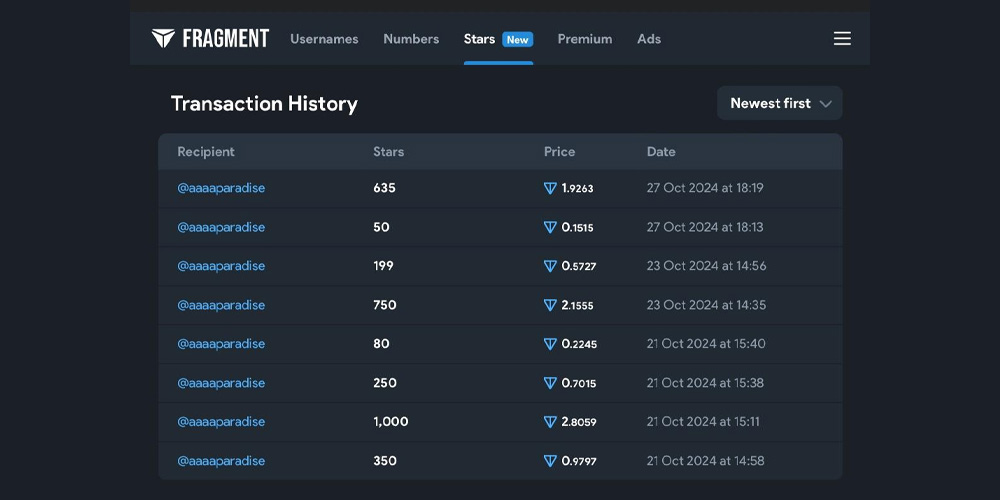This screenshot has height=500, width=1000.
Task: Click the TON icon beside price 0.1515
Action: (x=550, y=227)
